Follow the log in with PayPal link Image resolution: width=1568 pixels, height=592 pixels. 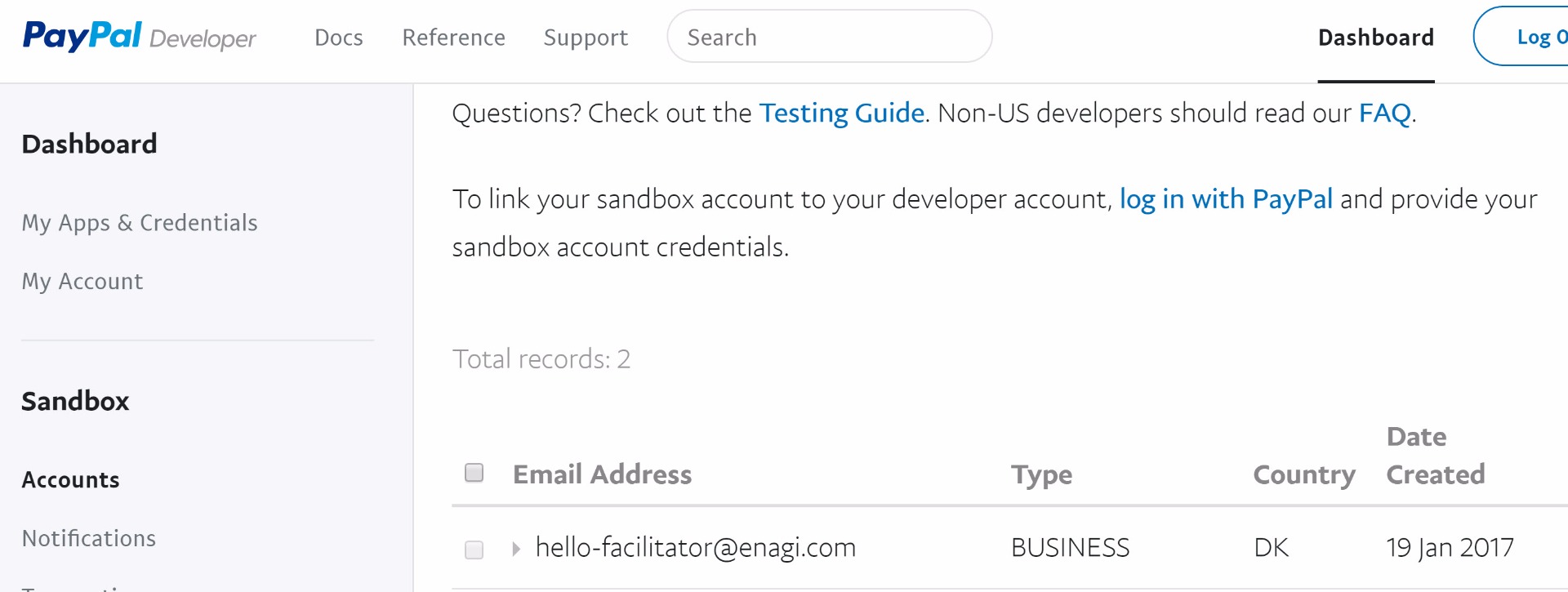click(x=1225, y=199)
